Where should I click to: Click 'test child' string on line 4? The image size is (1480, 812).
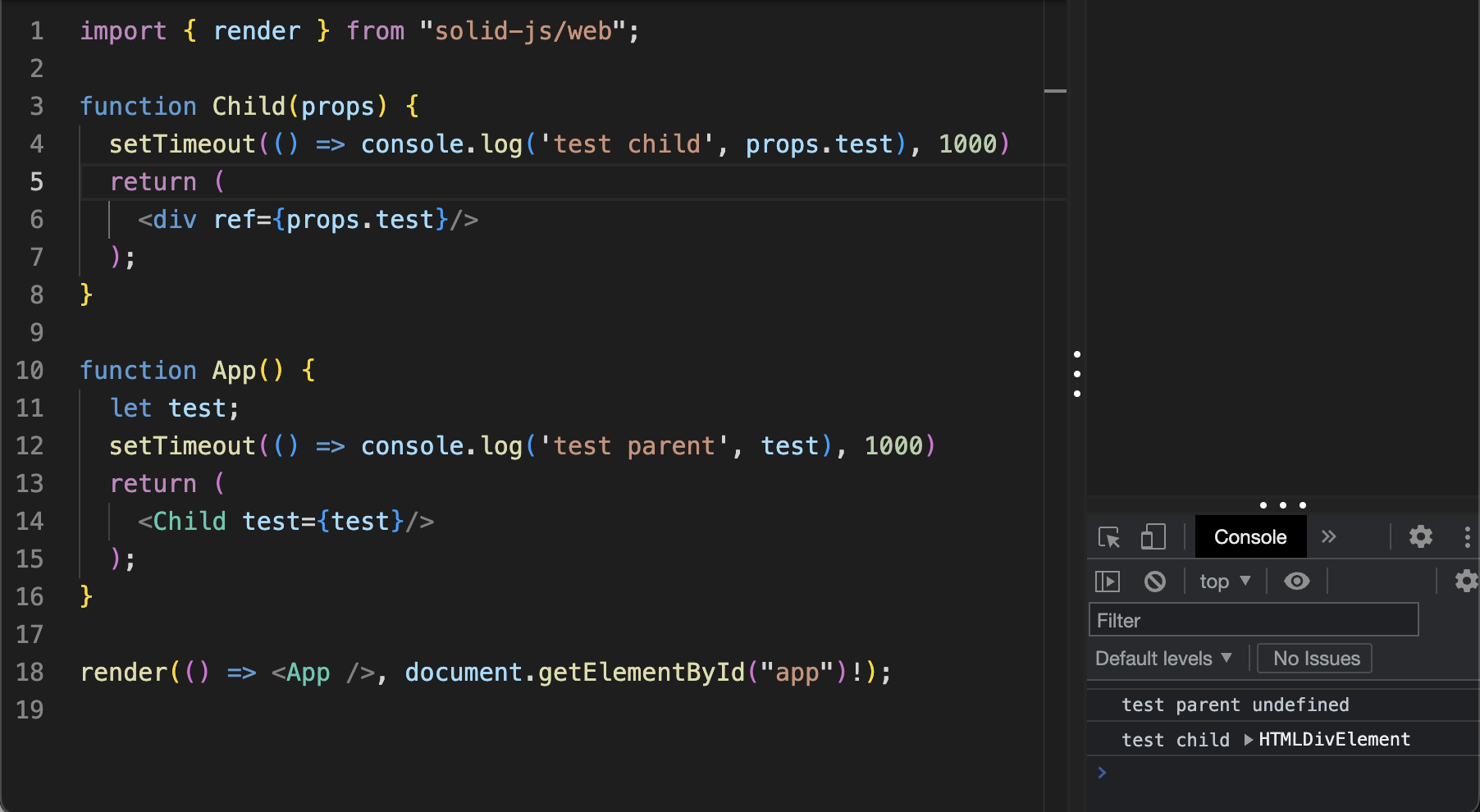click(628, 144)
